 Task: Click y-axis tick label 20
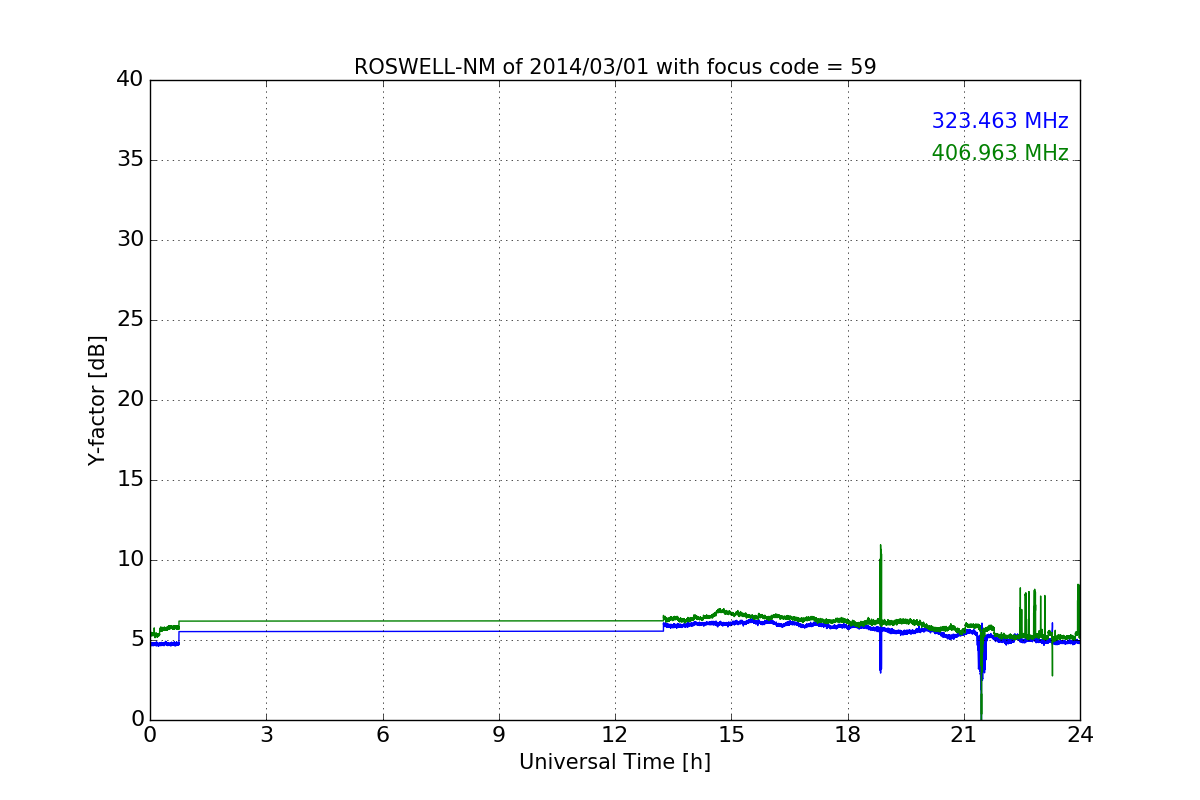point(130,400)
